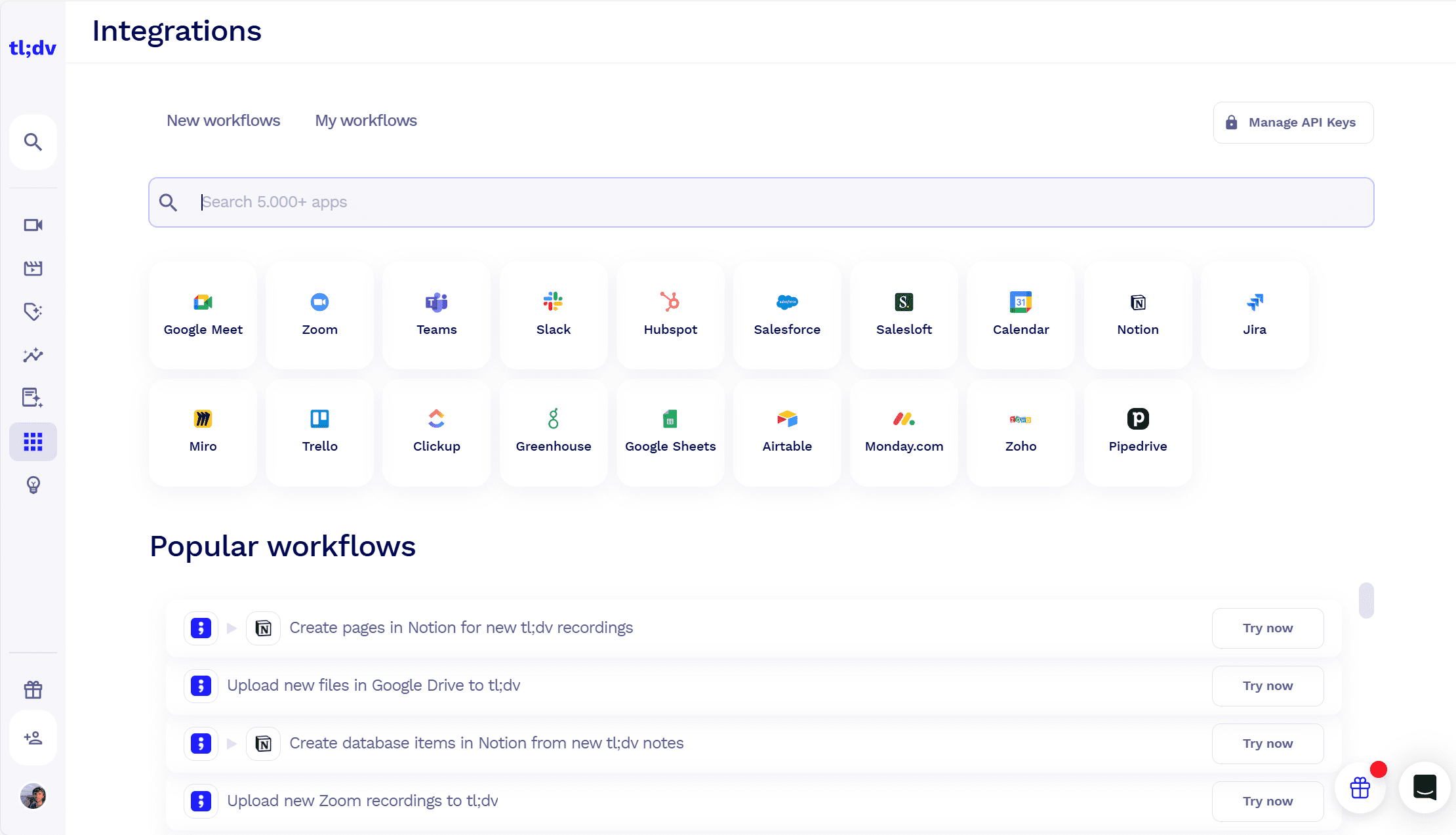Select the Monday.com integration card
Image resolution: width=1456 pixels, height=835 pixels.
(x=904, y=433)
